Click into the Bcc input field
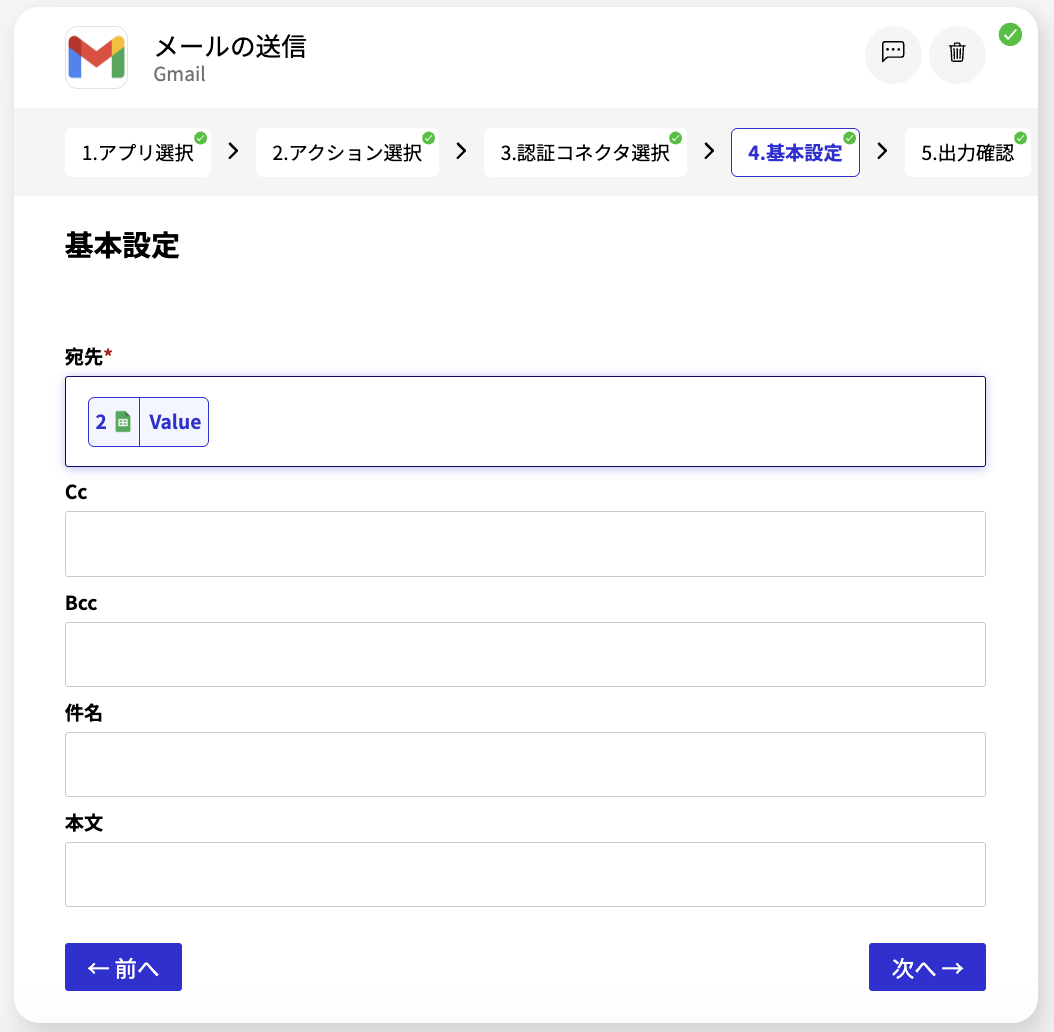Screen dimensions: 1054x1032 526,654
